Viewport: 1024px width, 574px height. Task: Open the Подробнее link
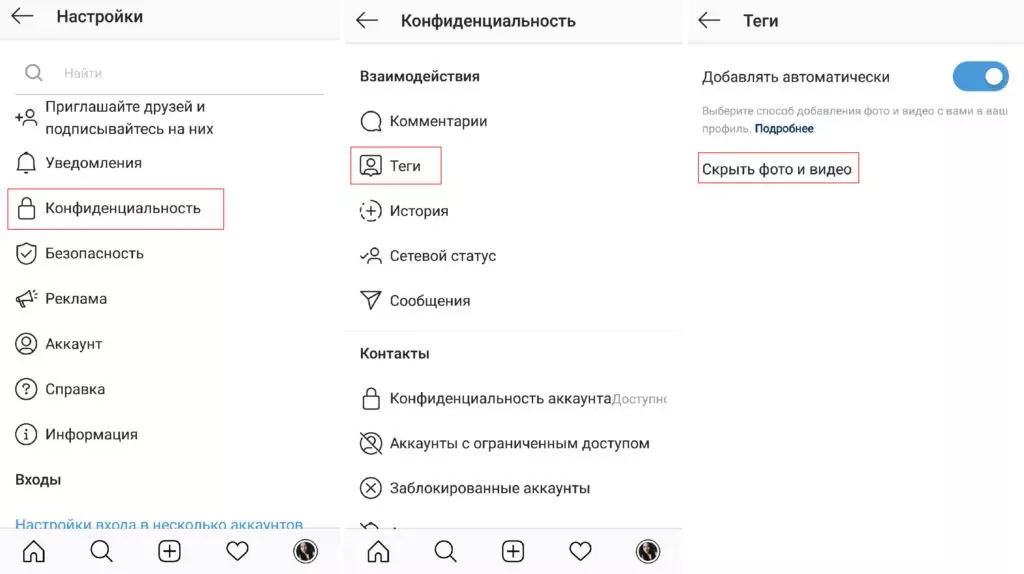[784, 129]
